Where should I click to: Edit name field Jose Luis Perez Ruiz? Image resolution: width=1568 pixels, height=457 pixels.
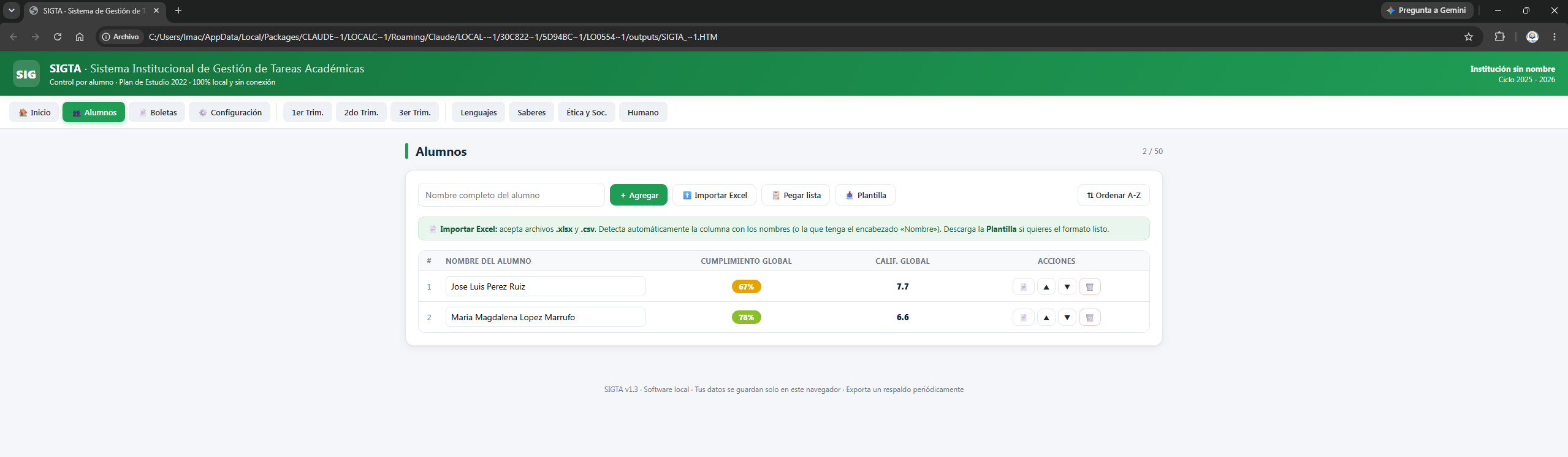(x=546, y=286)
